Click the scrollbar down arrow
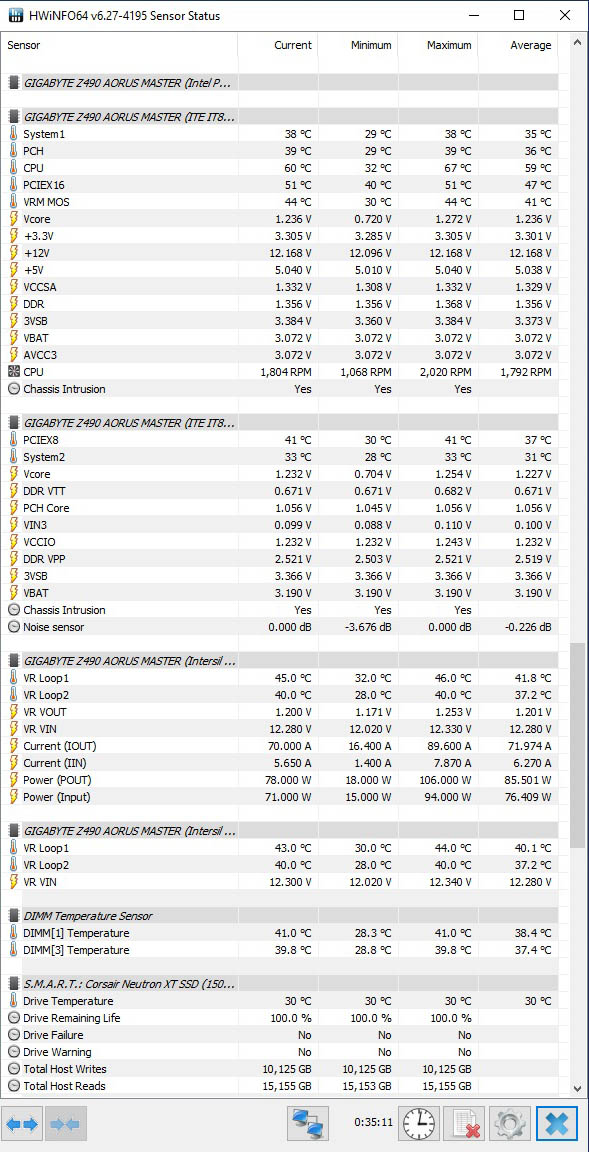The image size is (589, 1152). [579, 1088]
